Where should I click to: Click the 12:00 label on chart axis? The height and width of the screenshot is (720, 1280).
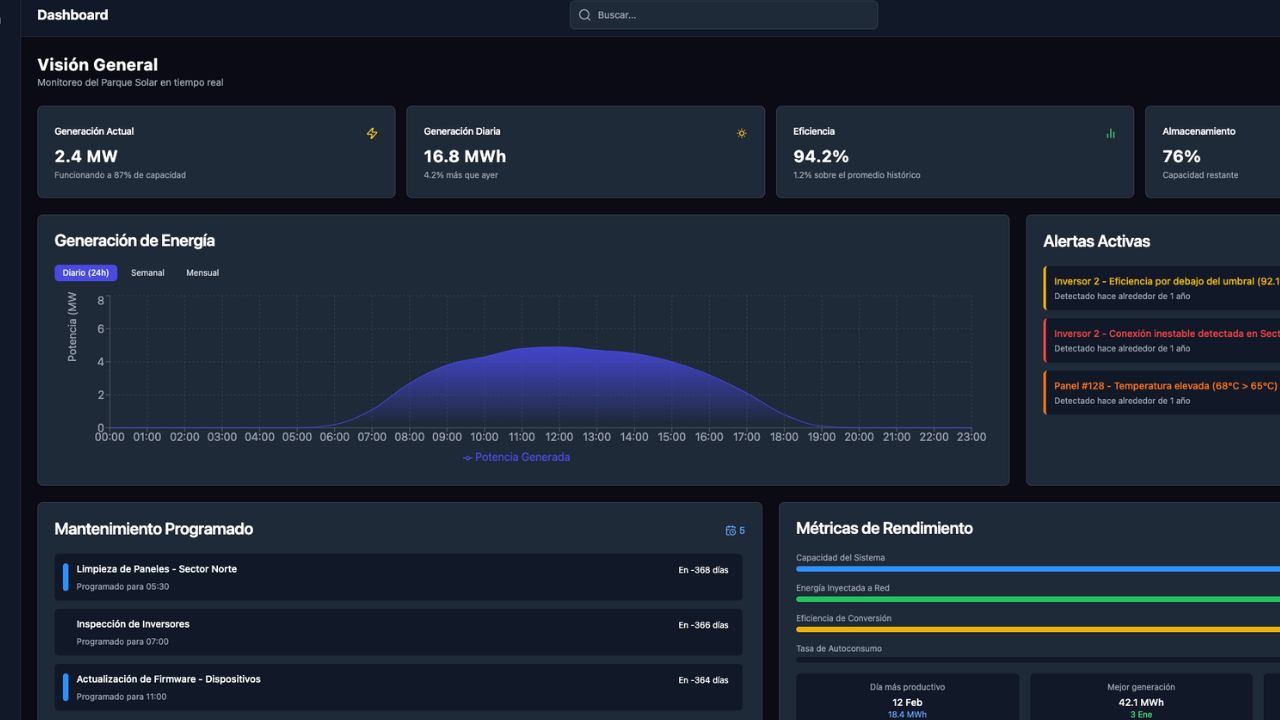click(559, 437)
